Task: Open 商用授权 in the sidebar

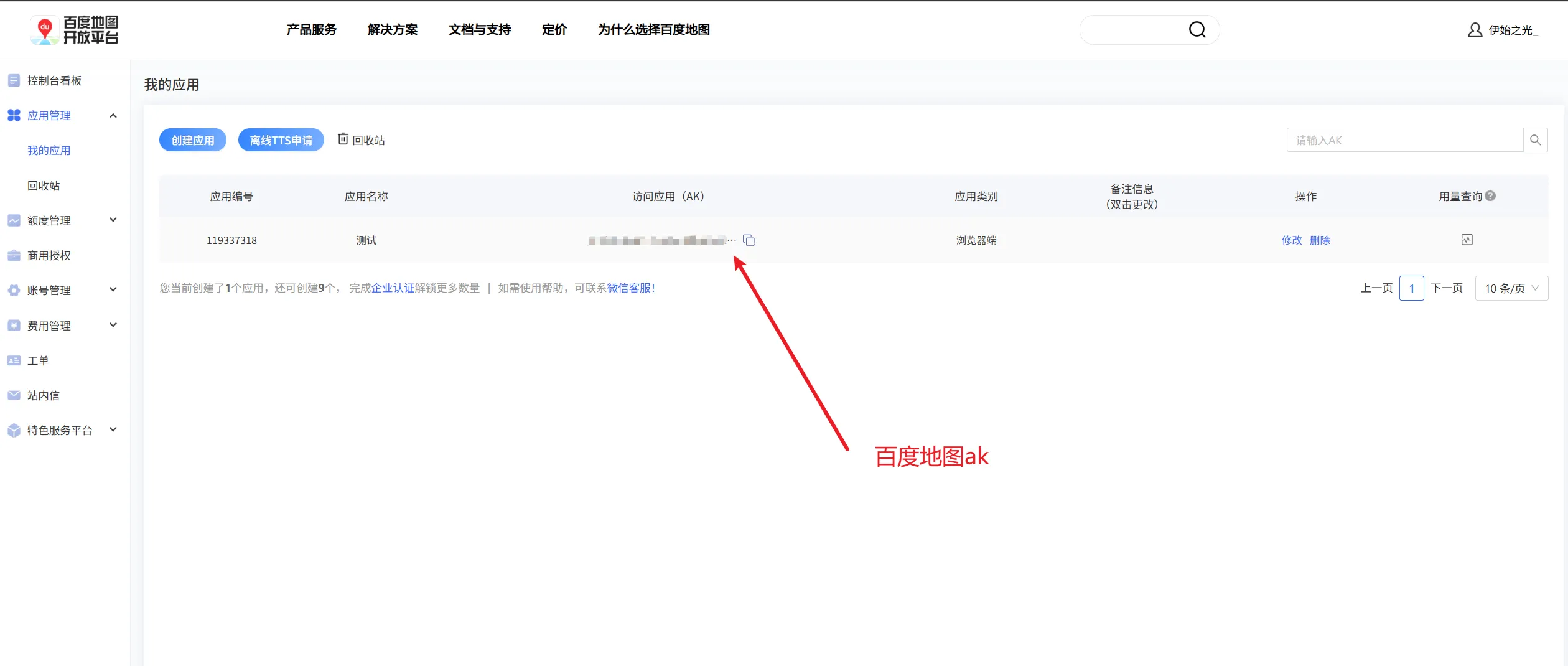Action: (x=49, y=255)
